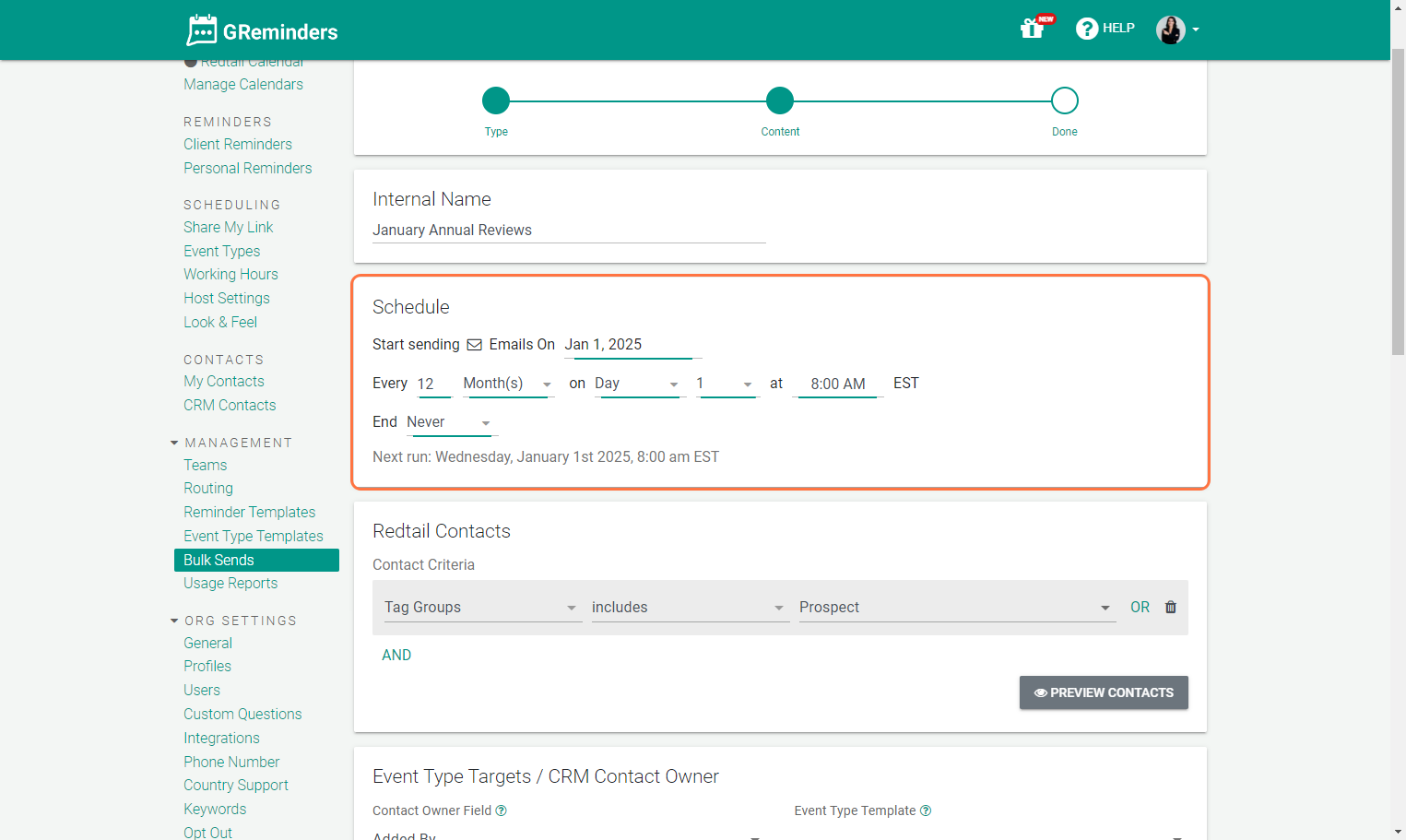Open the Tag Groups criteria dropdown

(x=481, y=607)
